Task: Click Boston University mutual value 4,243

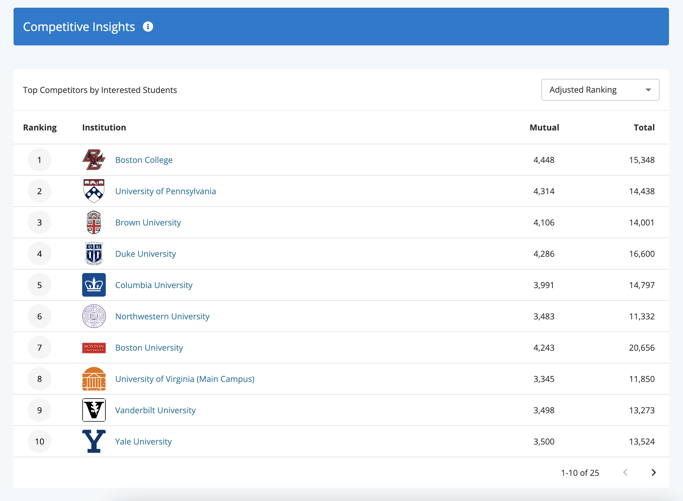Action: coord(544,348)
